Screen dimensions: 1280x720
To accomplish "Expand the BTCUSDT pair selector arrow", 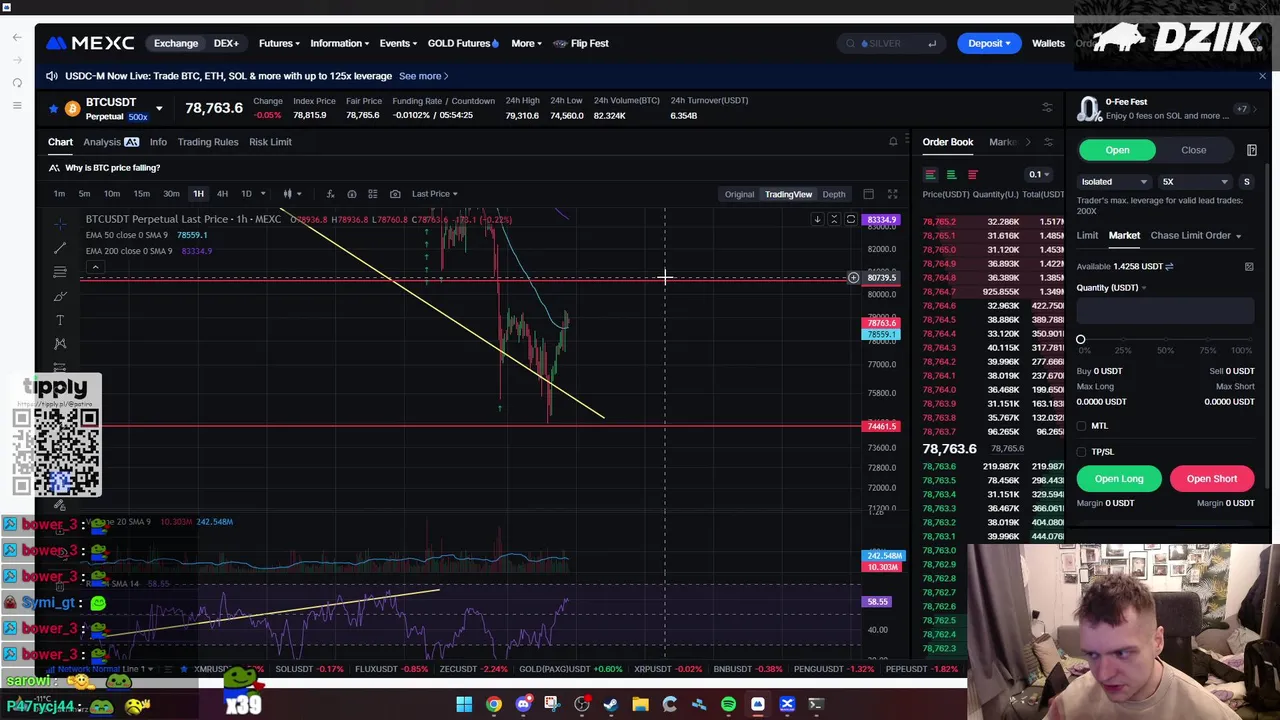I will 158,108.
